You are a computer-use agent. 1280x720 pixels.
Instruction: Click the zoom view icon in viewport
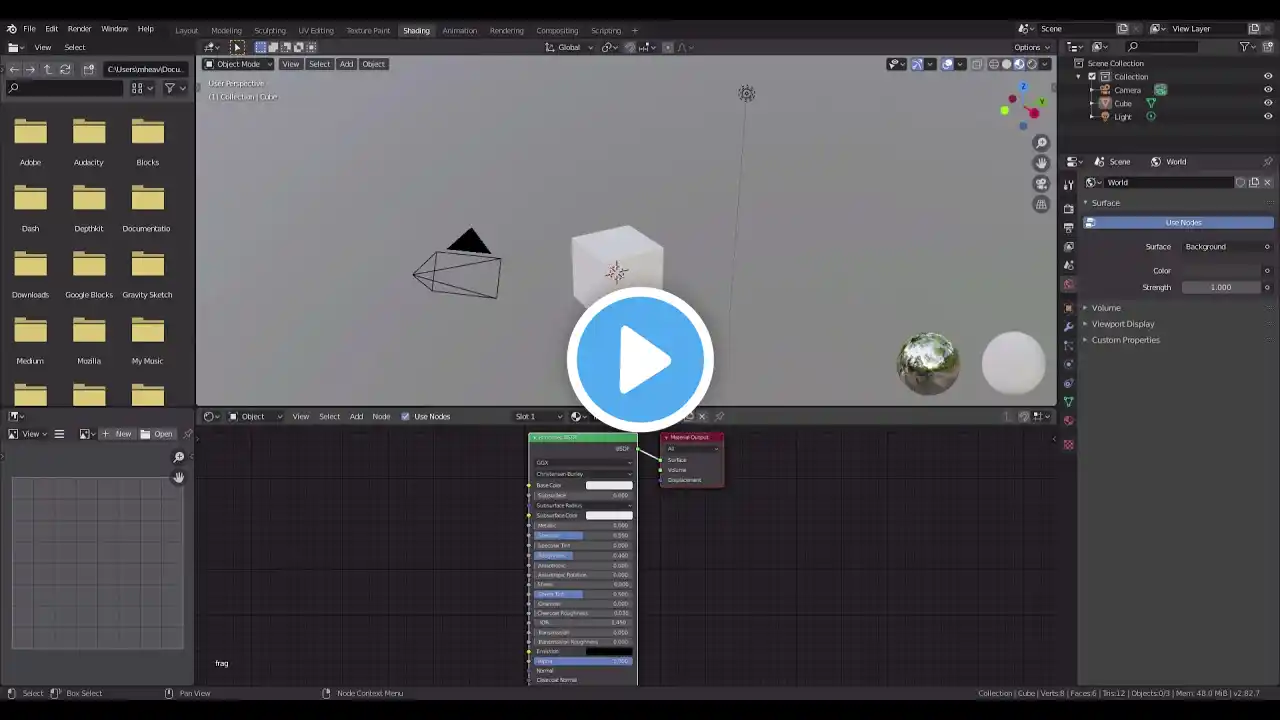[1041, 143]
